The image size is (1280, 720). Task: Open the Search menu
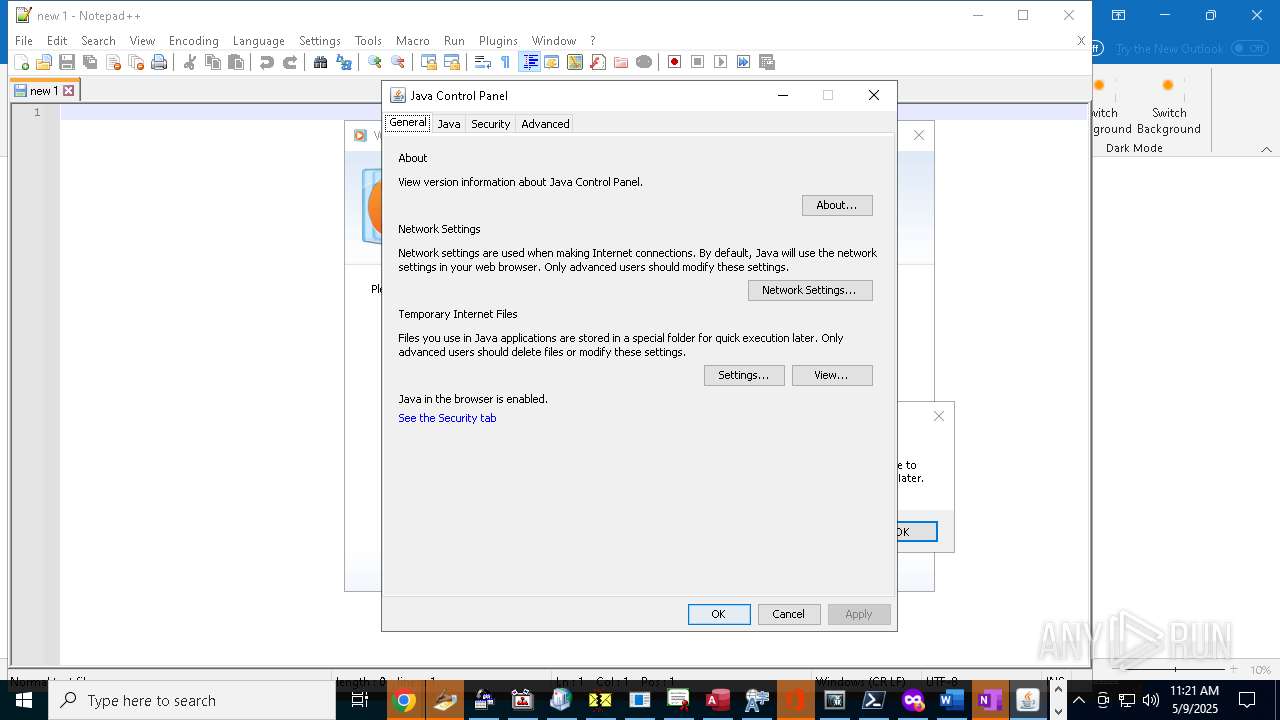(98, 41)
